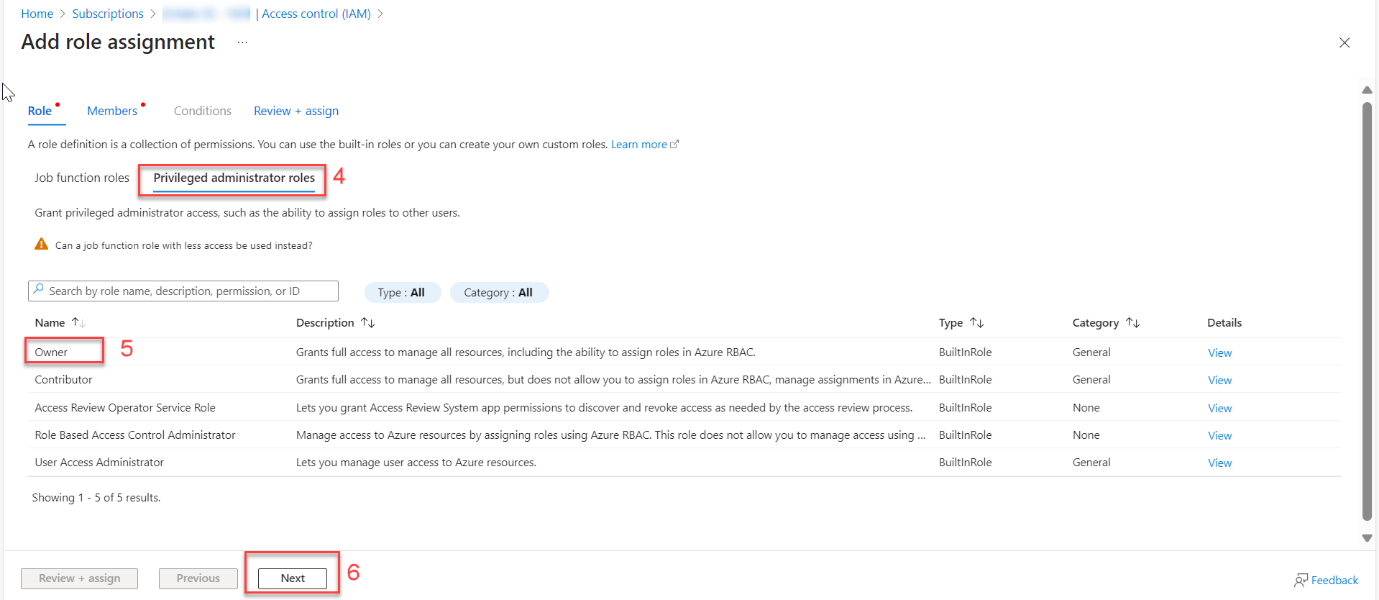Close the Add role assignment pane
The width and height of the screenshot is (1379, 600).
1344,43
